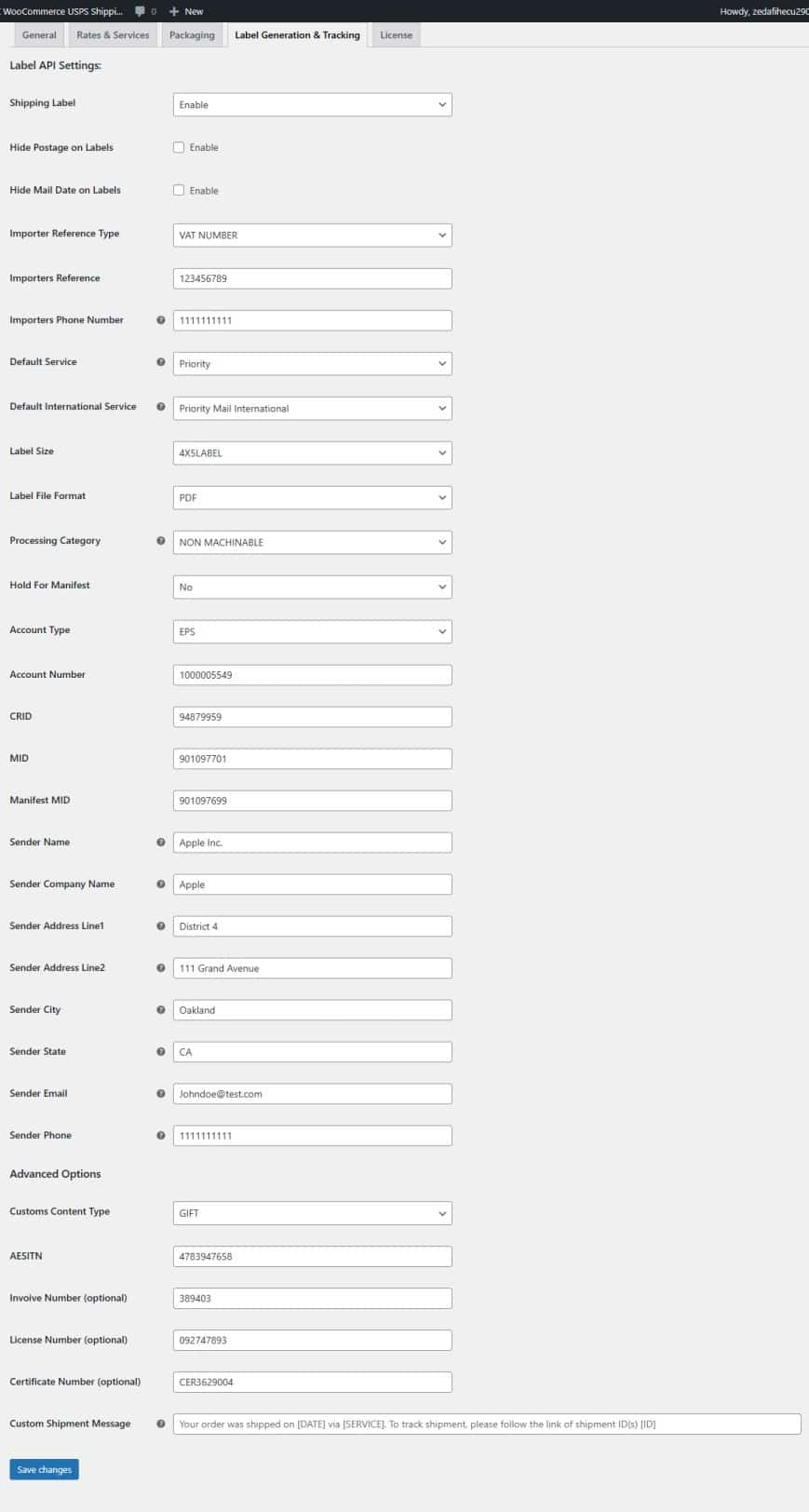The width and height of the screenshot is (809, 1512).
Task: Open the Importer Reference Type dropdown
Action: (x=312, y=235)
